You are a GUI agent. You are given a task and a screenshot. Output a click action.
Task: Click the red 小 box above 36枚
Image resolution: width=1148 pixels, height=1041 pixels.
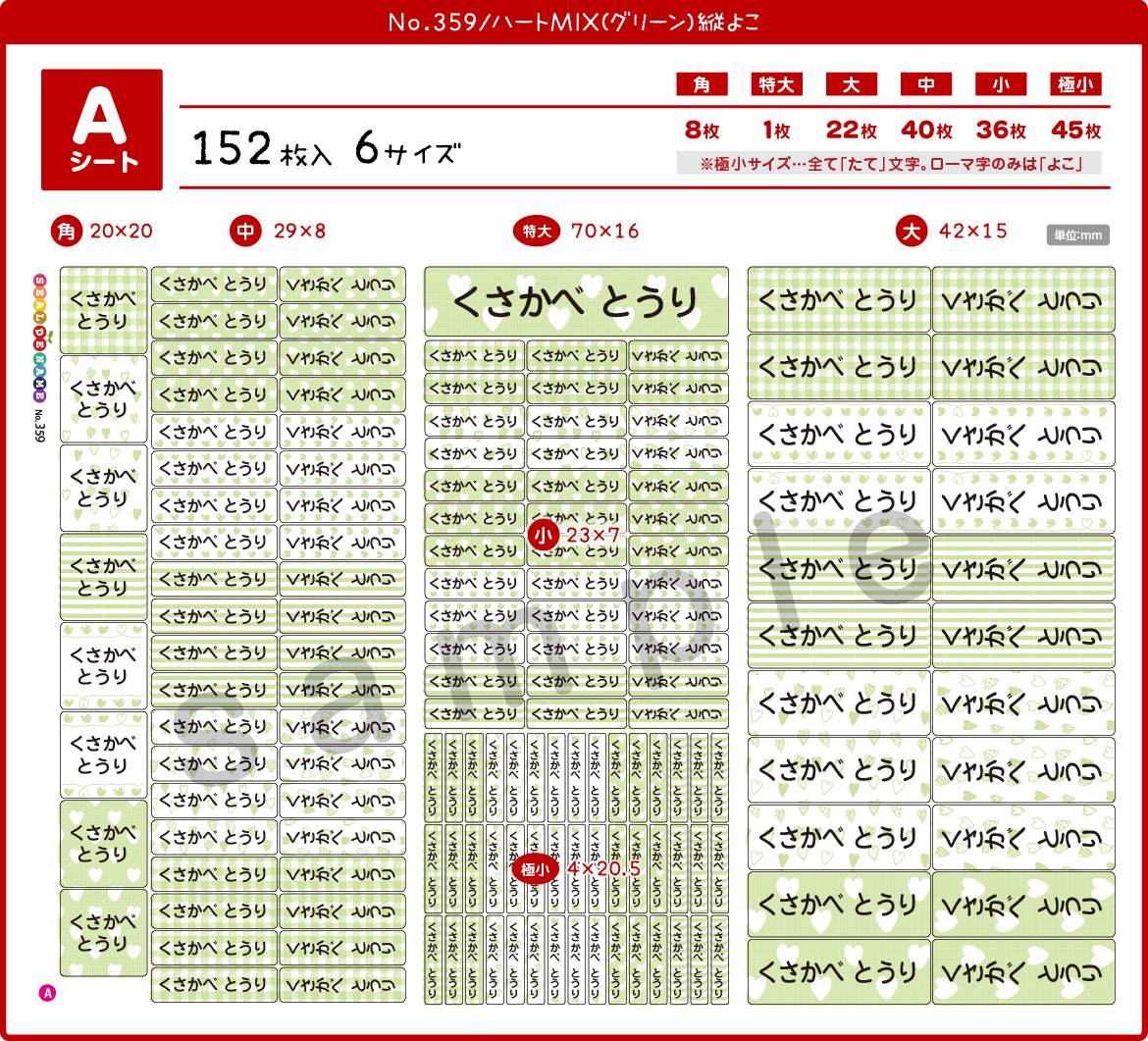pyautogui.click(x=1001, y=85)
